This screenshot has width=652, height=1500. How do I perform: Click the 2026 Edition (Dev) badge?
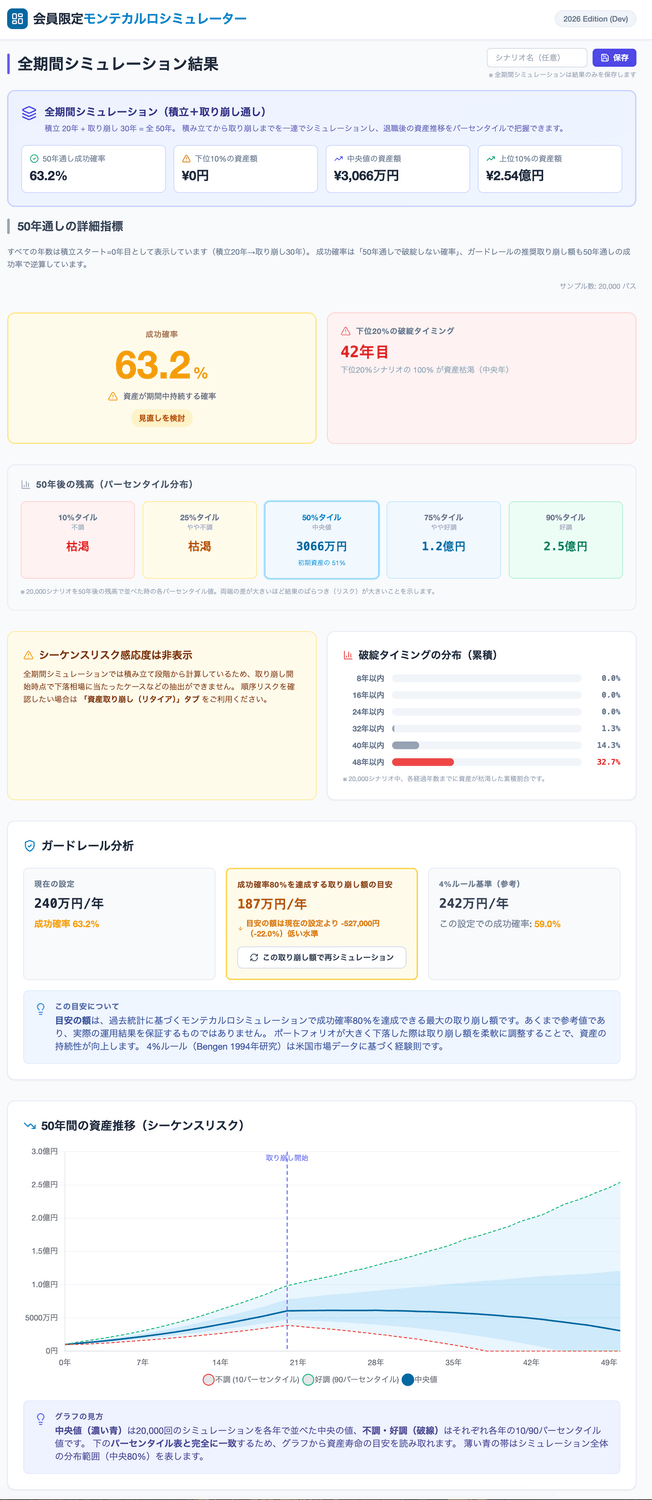pos(595,19)
